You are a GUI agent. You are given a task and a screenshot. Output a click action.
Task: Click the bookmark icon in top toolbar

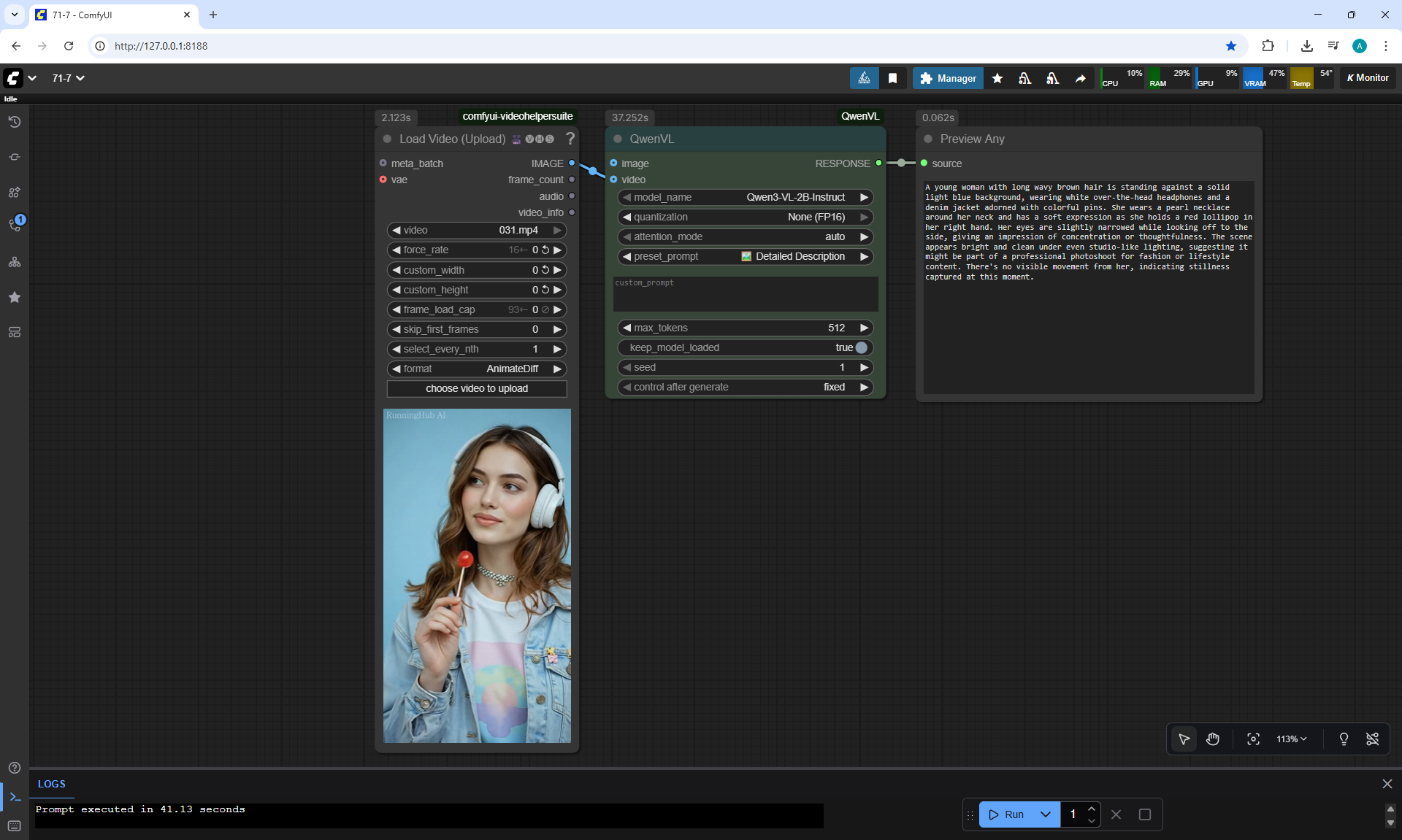tap(892, 78)
